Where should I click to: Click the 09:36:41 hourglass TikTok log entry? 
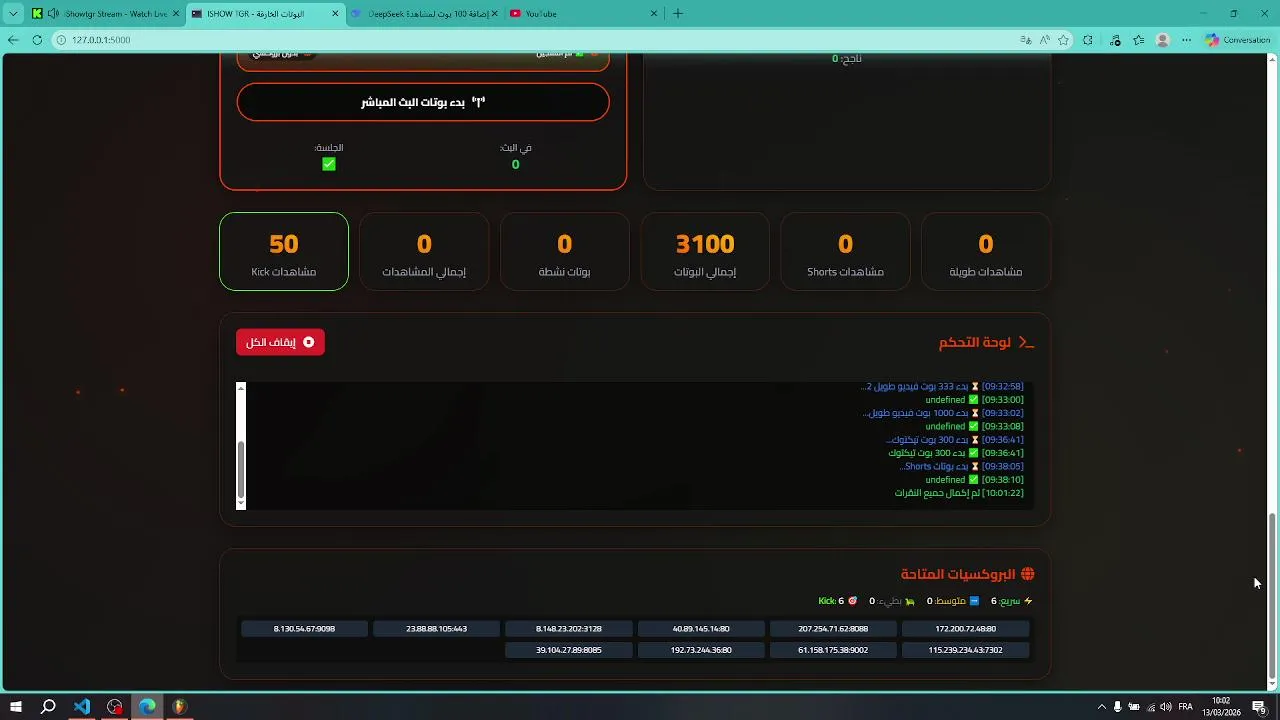click(955, 439)
